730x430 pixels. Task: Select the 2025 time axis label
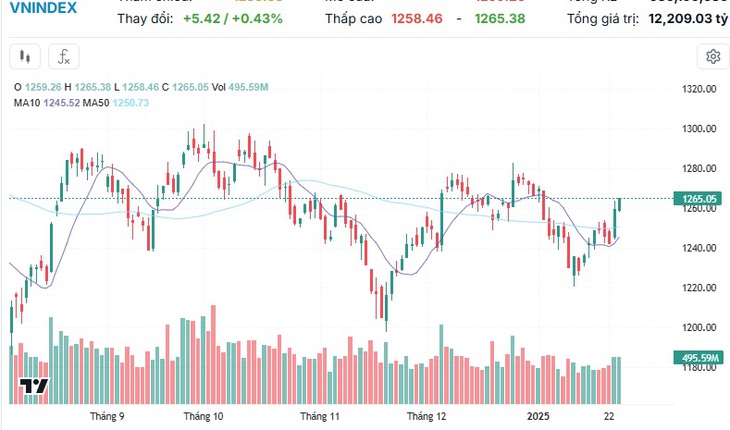tap(538, 416)
